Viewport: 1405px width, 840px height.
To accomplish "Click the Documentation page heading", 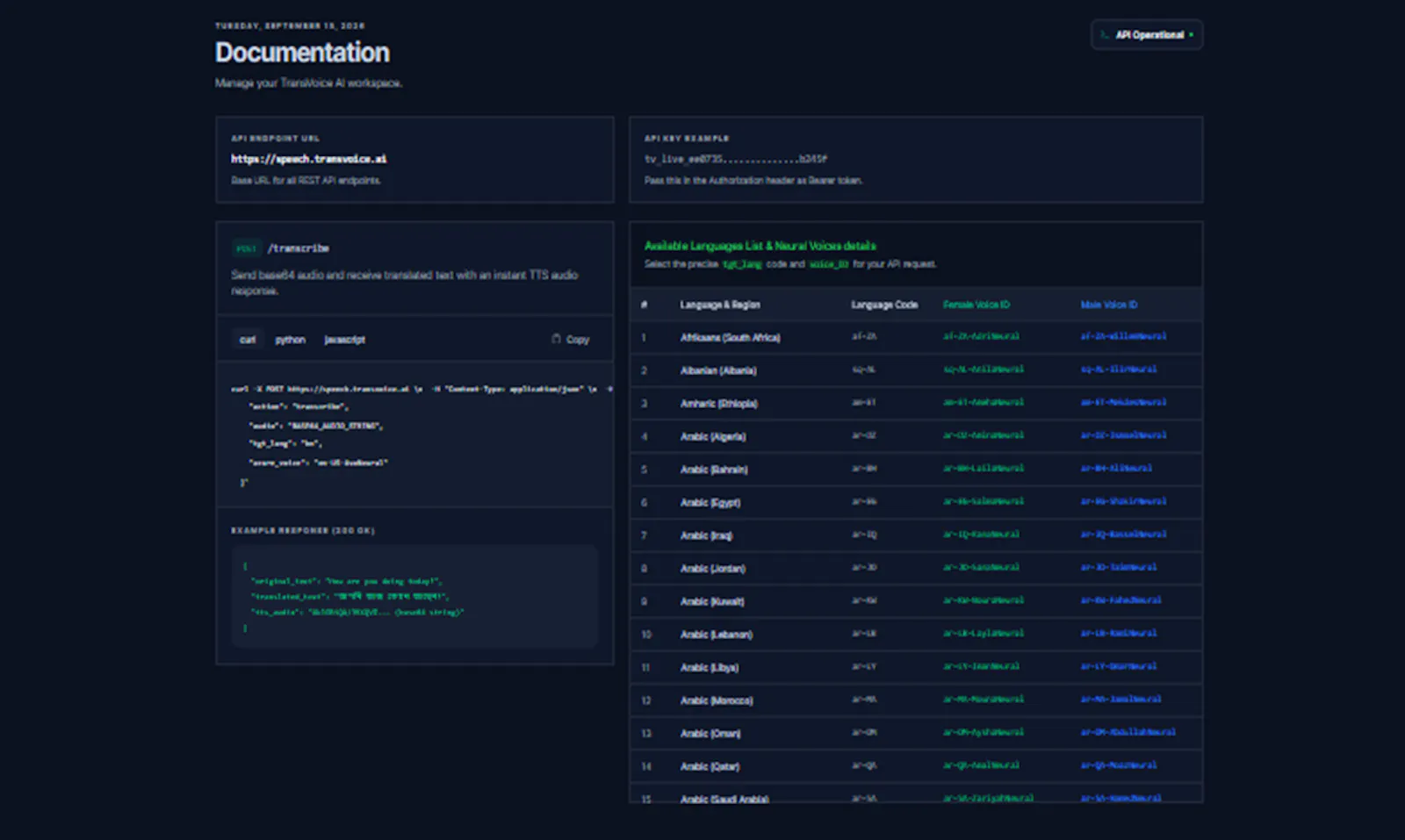I will click(302, 53).
